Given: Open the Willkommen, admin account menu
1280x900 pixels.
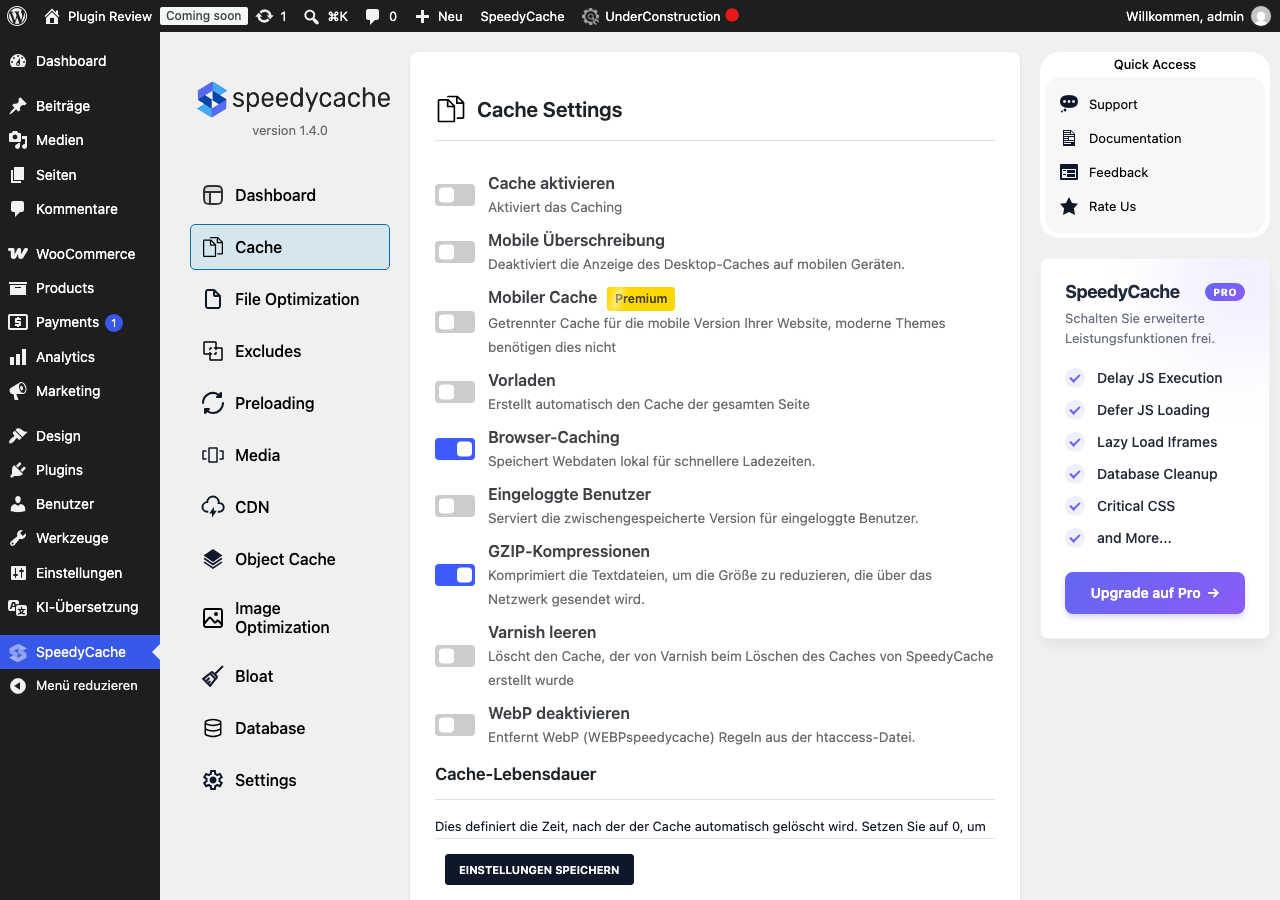Looking at the screenshot, I should click(x=1198, y=16).
